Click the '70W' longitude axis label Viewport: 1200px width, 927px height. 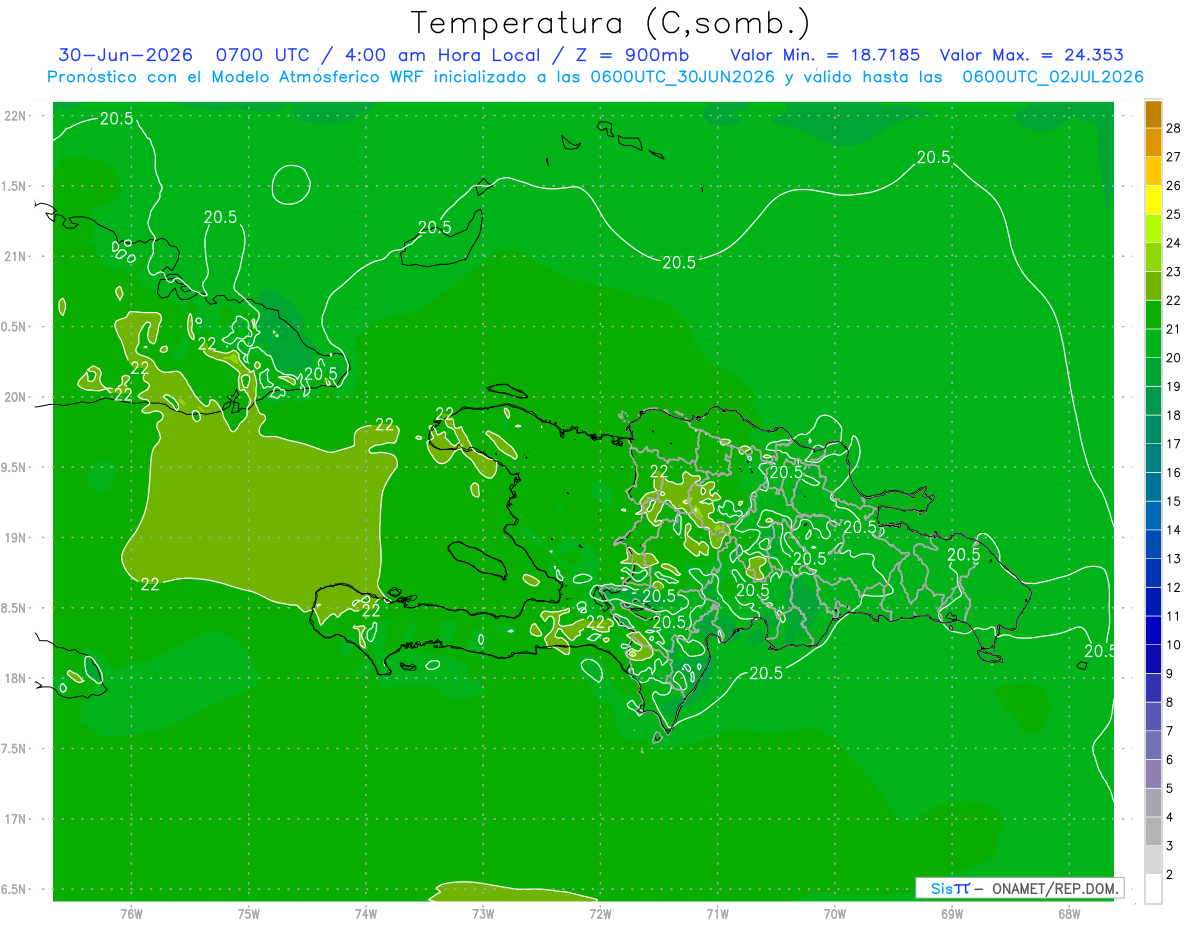tap(835, 913)
